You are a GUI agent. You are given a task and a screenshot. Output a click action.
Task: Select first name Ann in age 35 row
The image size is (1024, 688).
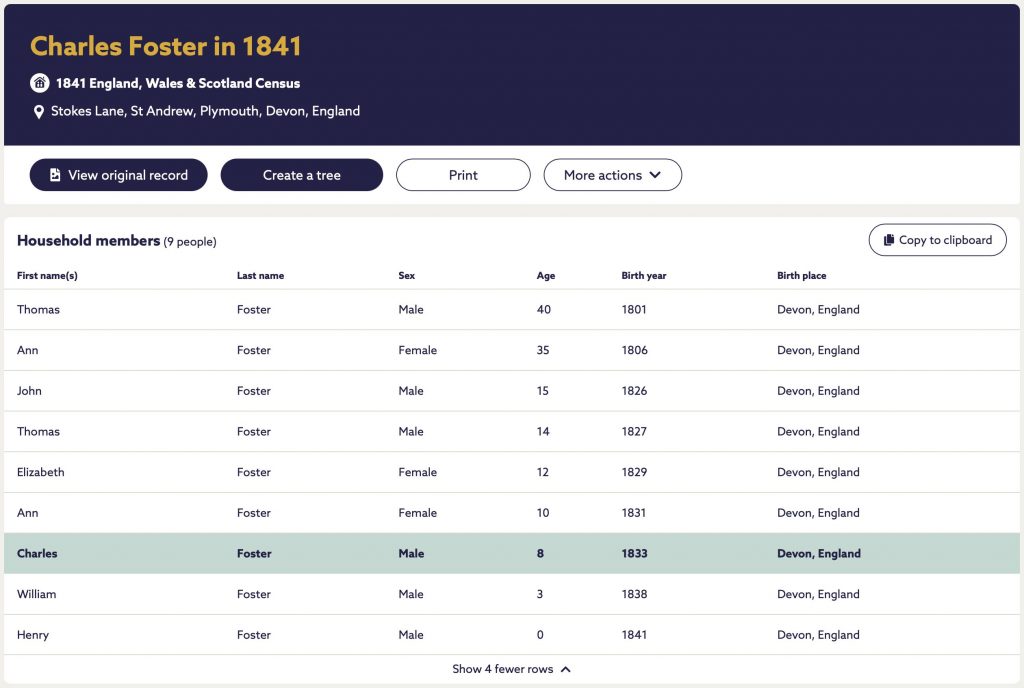27,350
